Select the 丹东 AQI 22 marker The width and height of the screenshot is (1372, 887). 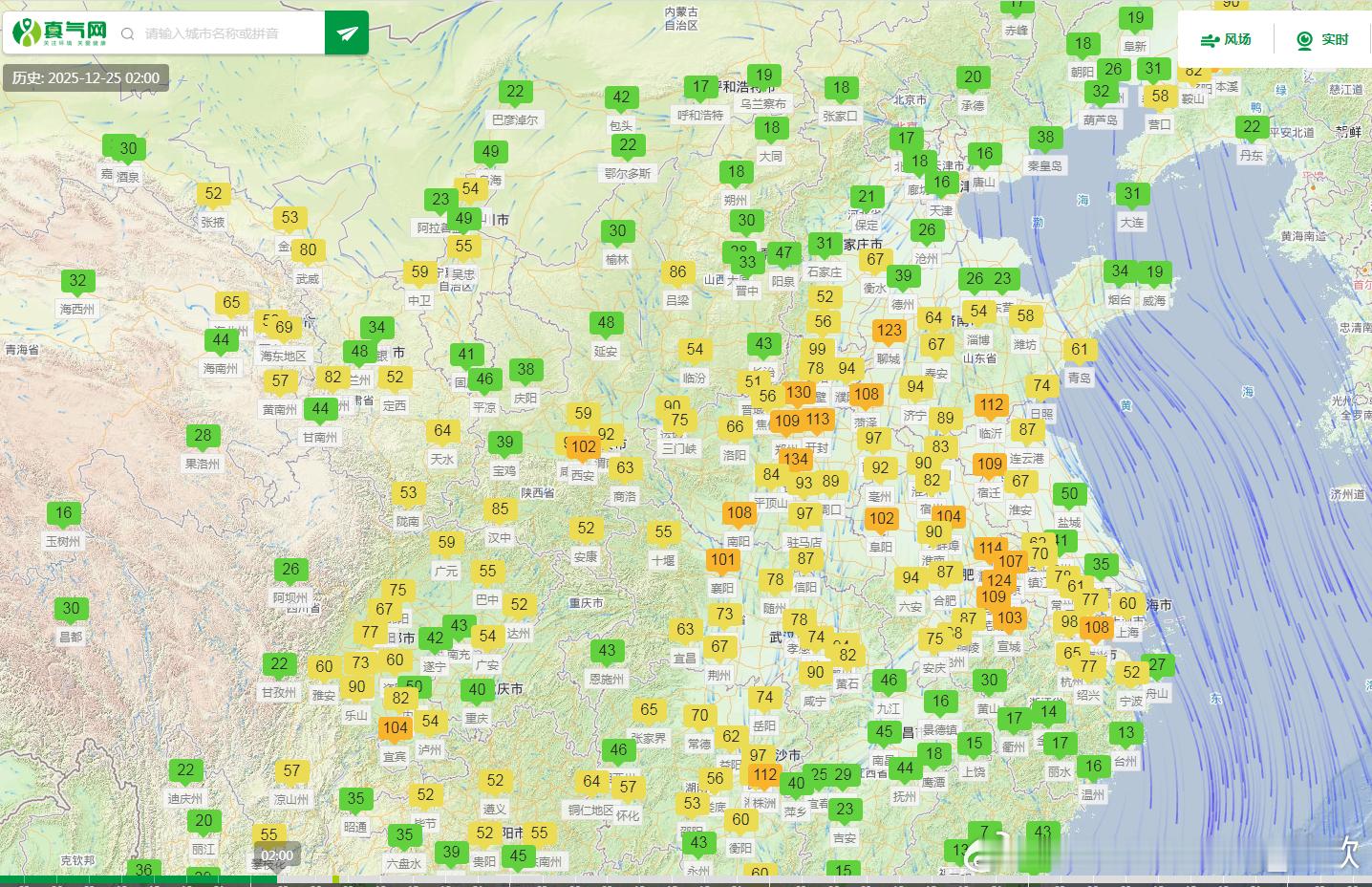coord(1252,128)
